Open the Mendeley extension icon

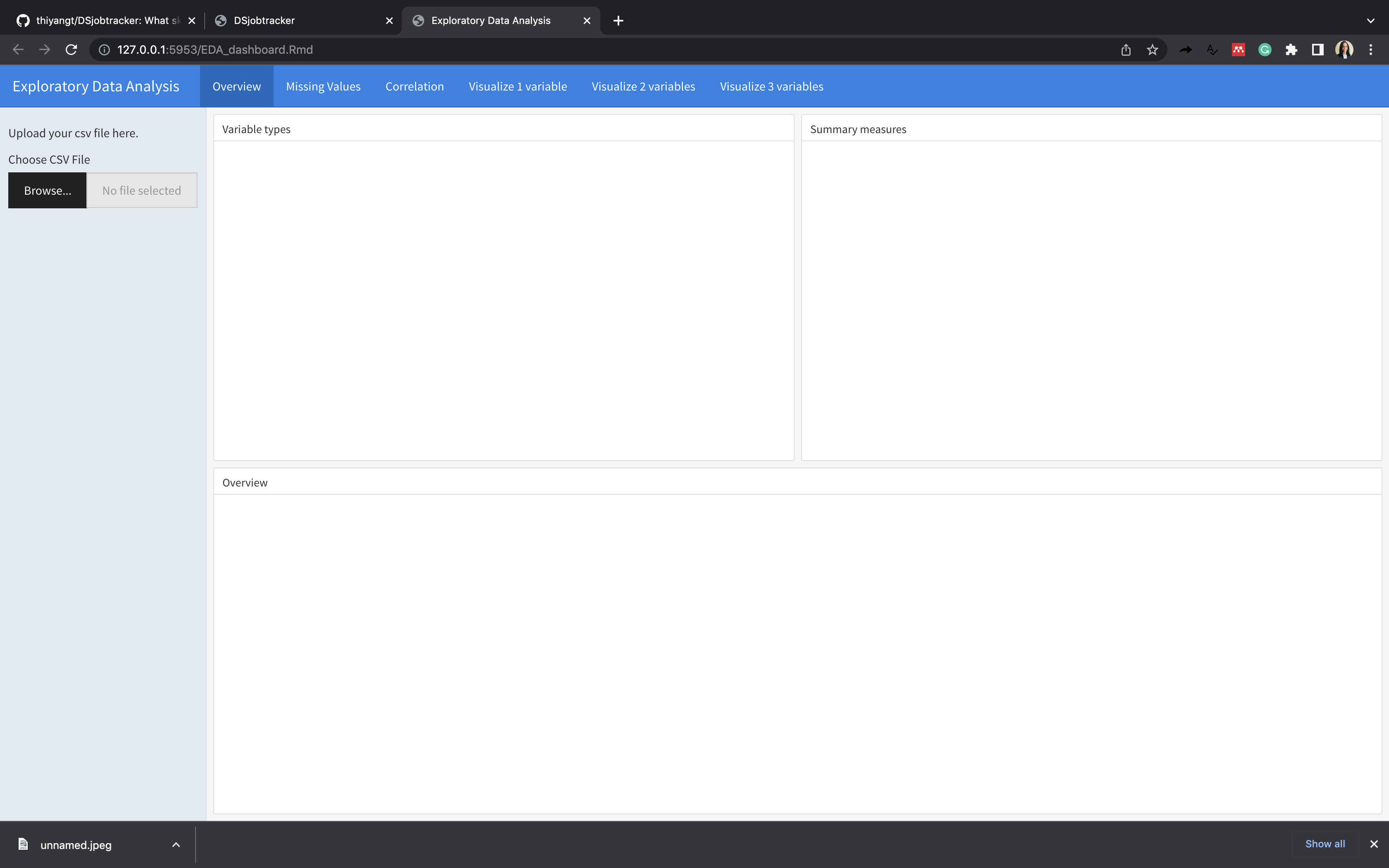pyautogui.click(x=1238, y=50)
